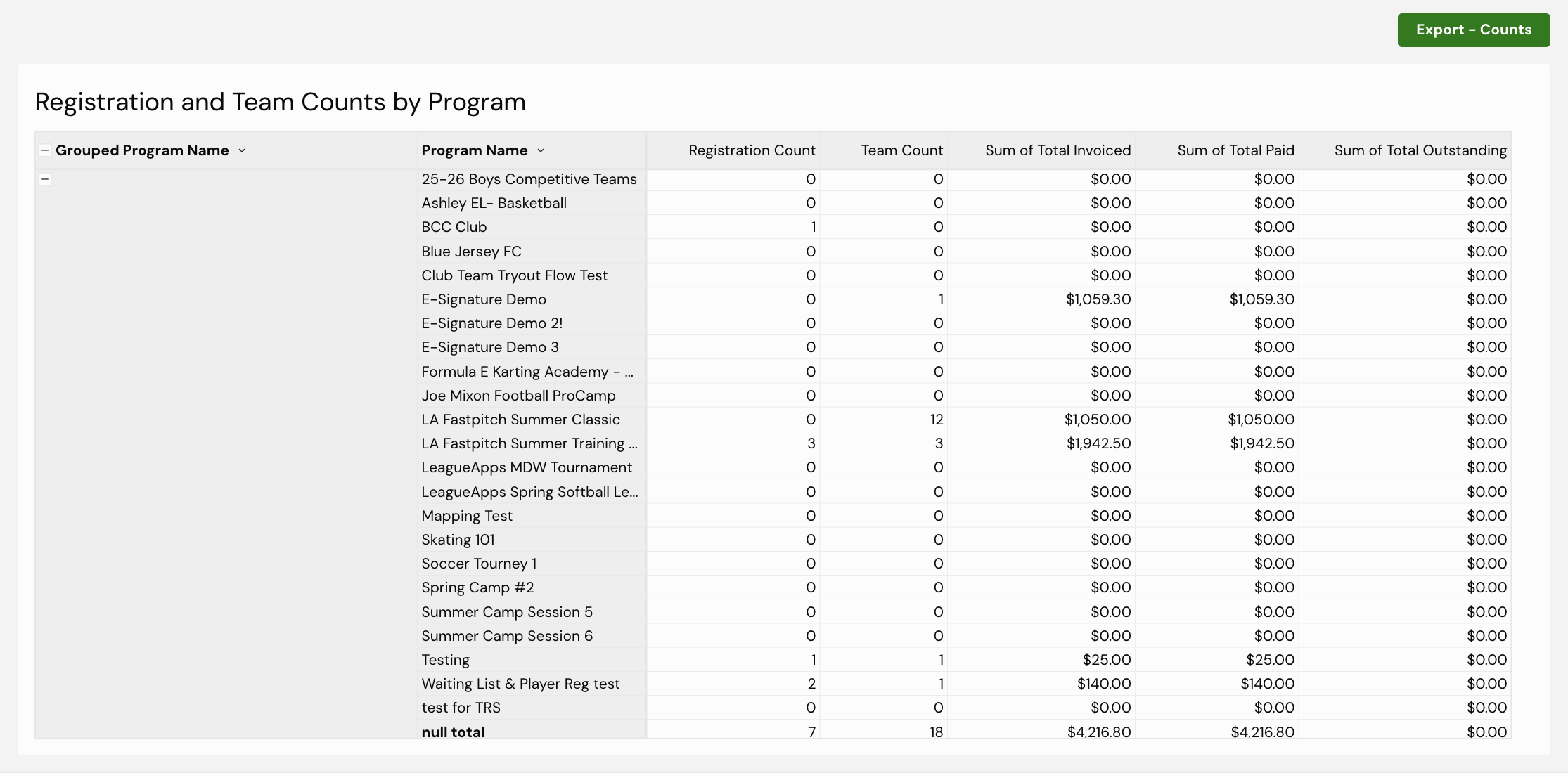1568x773 pixels.
Task: Select LA Fastpitch Summer Training program
Action: pos(529,443)
